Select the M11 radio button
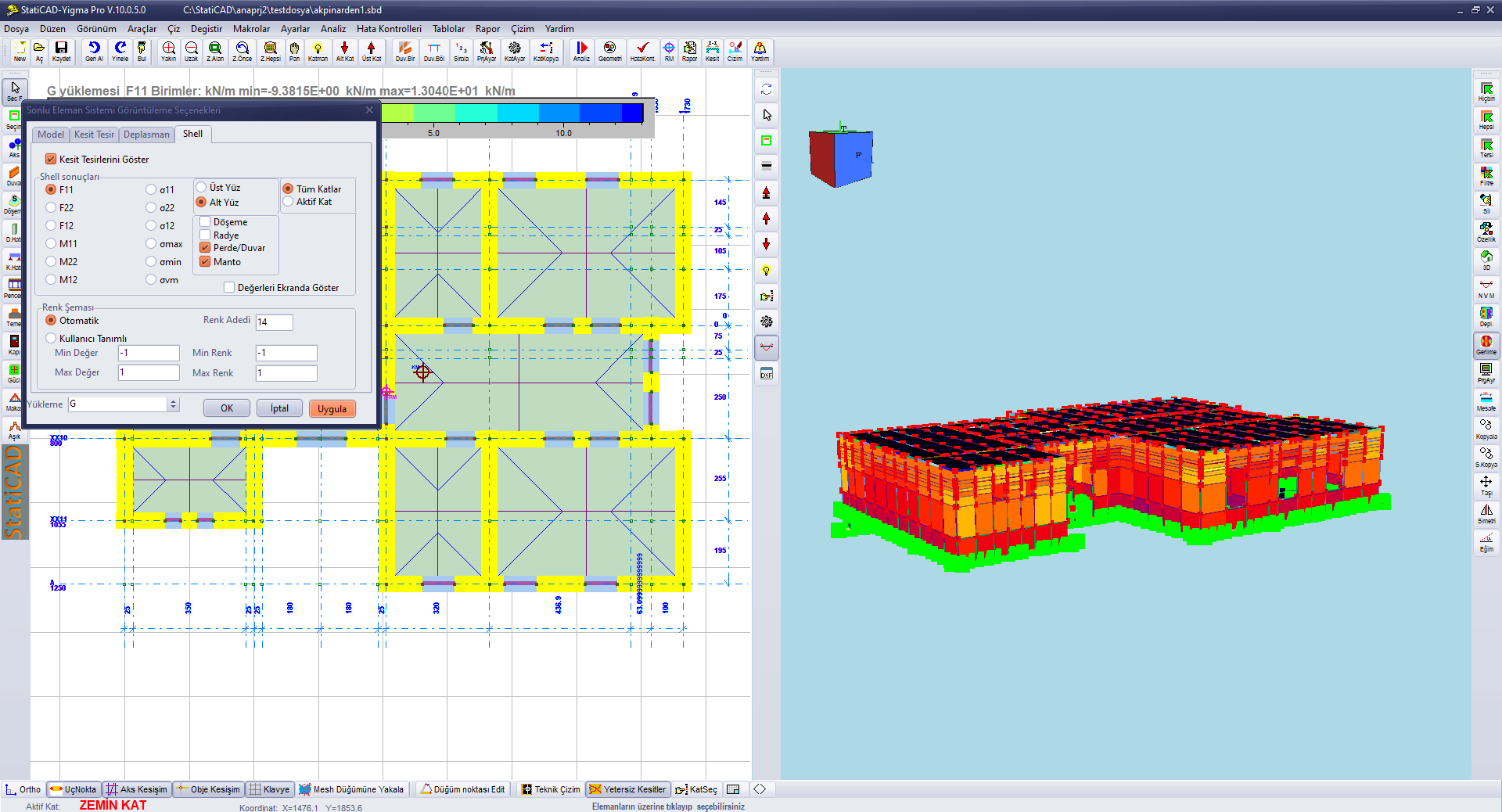Screen dimensions: 1502x812 point(51,243)
